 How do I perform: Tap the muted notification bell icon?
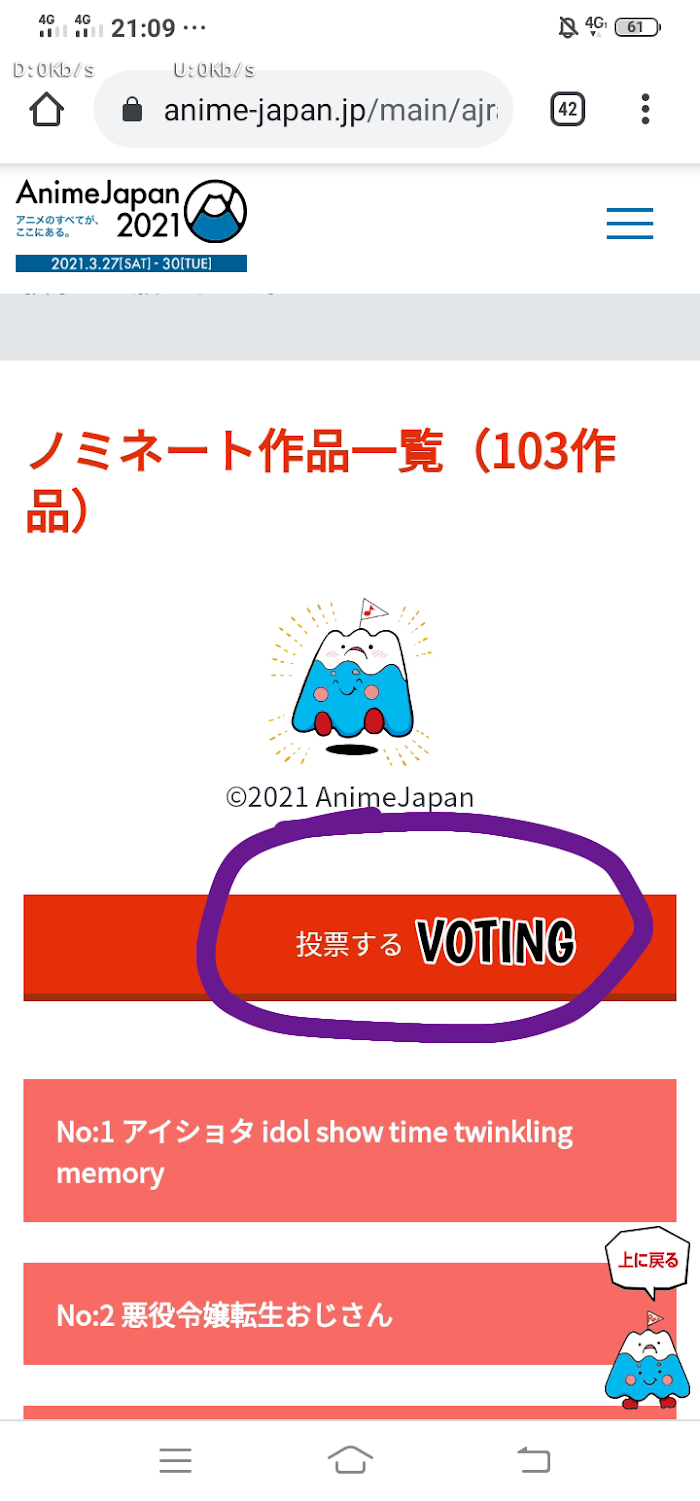(x=567, y=26)
